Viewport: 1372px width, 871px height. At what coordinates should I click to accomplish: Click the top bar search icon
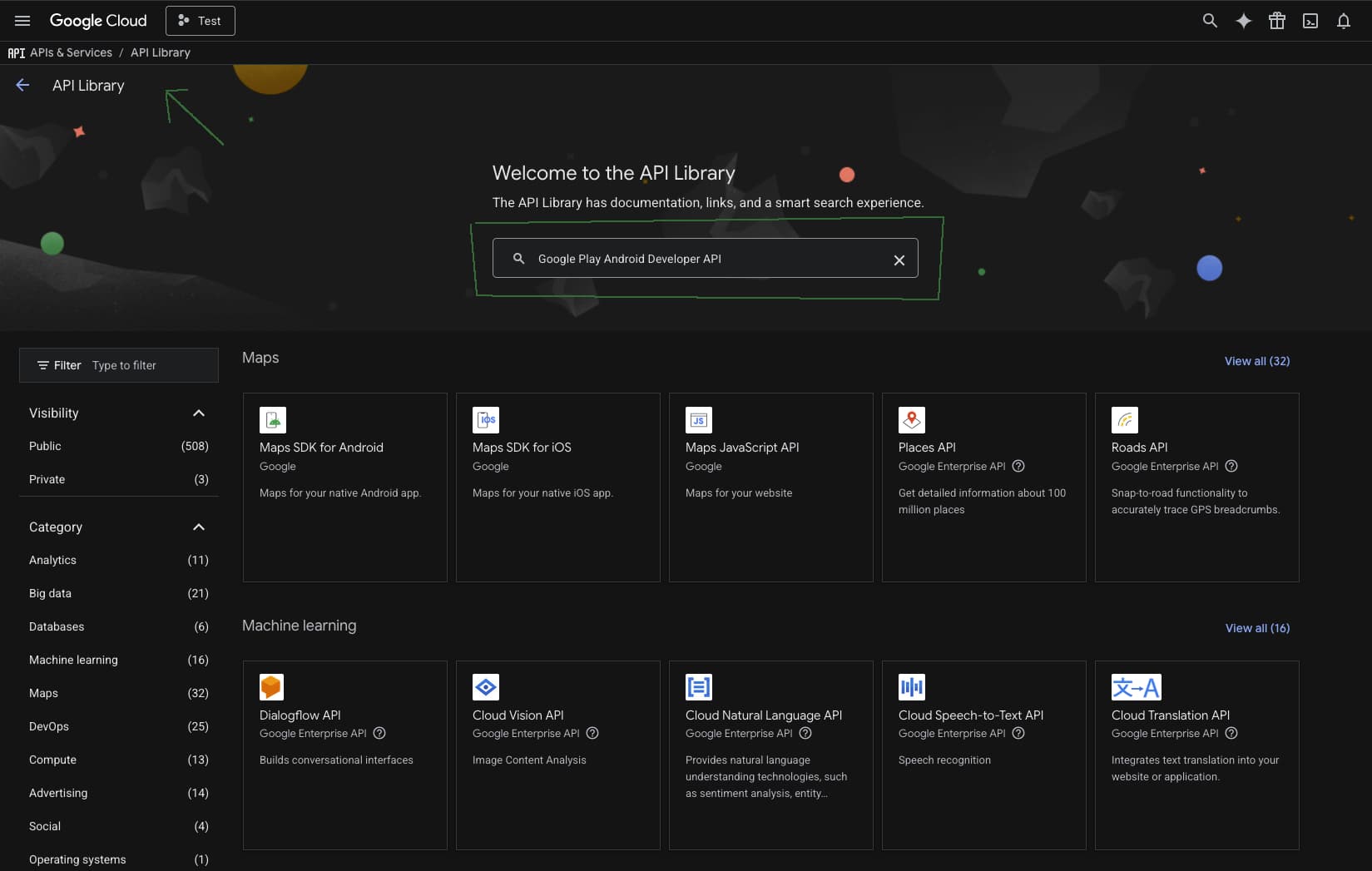[1210, 21]
